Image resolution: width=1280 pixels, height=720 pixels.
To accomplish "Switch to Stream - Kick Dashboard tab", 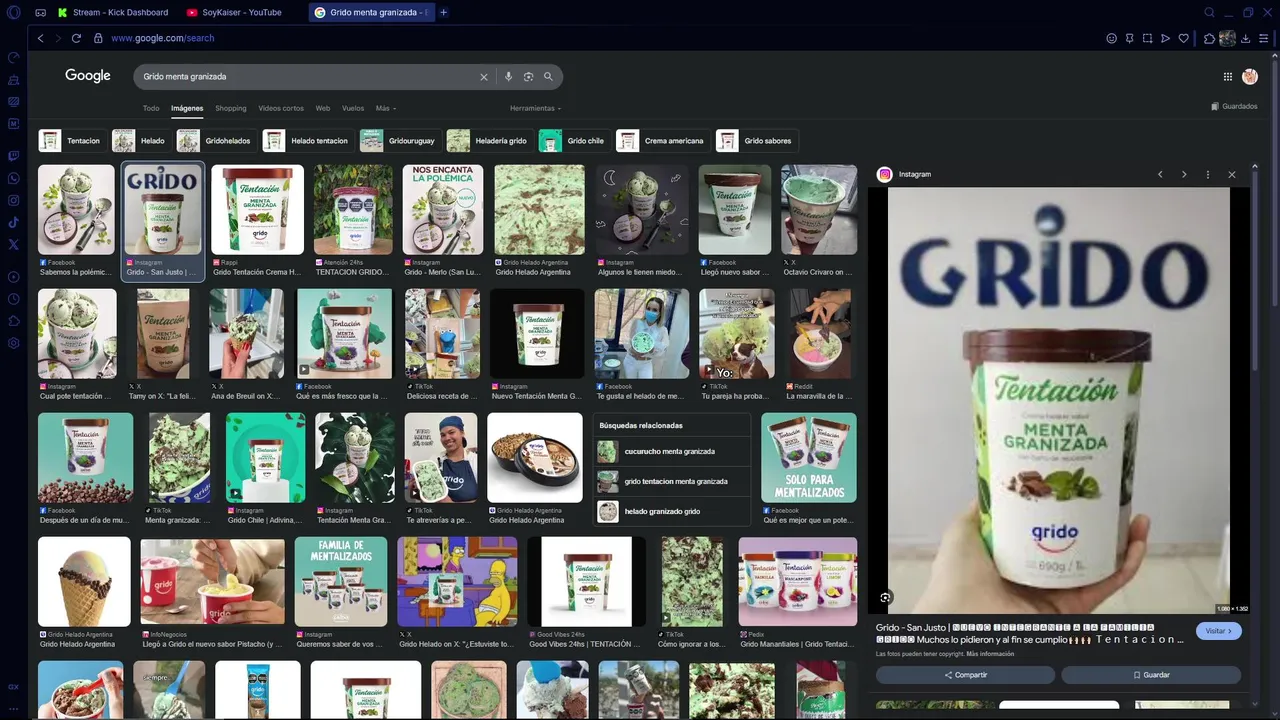I will click(x=113, y=13).
